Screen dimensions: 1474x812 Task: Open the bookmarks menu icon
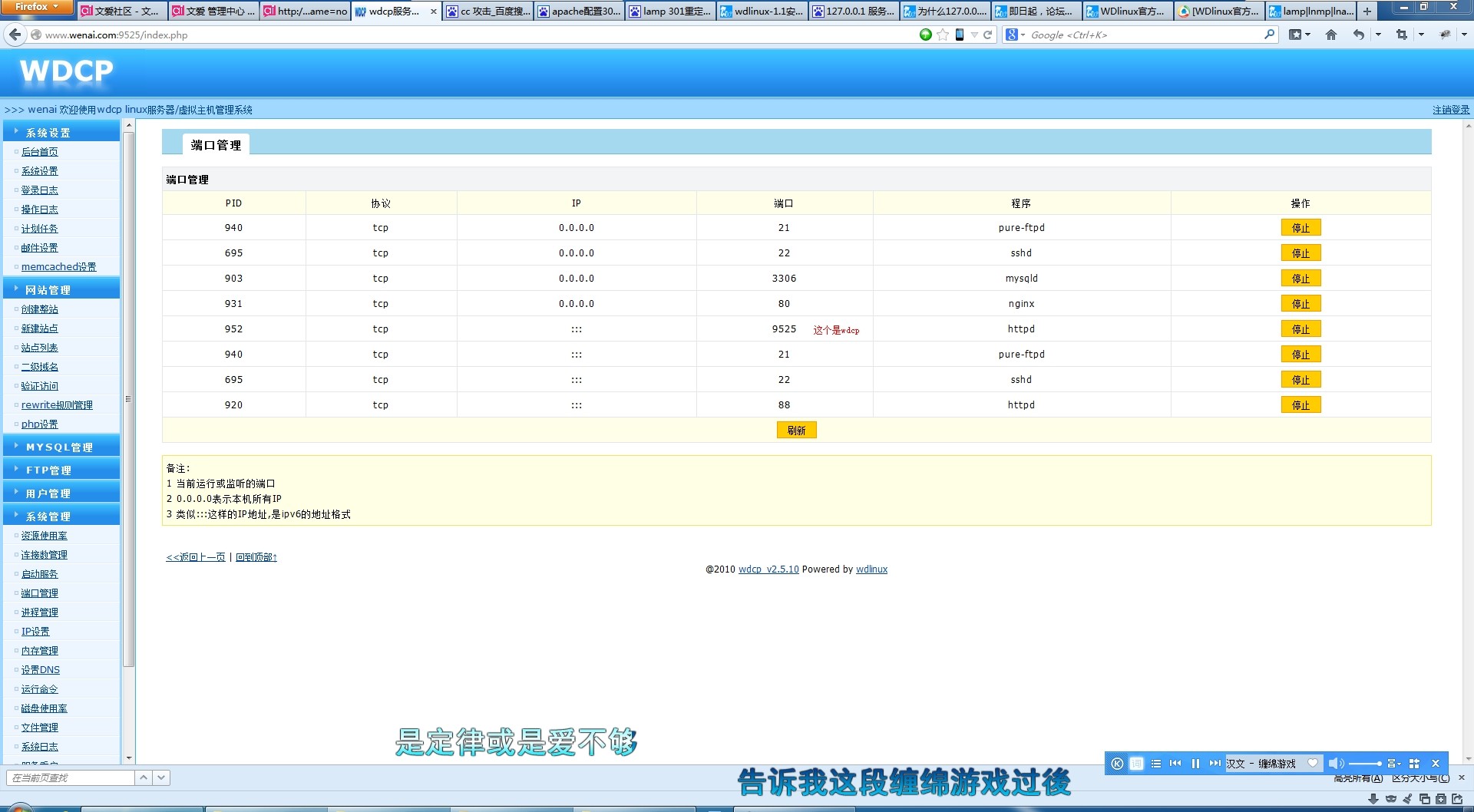tap(1296, 35)
